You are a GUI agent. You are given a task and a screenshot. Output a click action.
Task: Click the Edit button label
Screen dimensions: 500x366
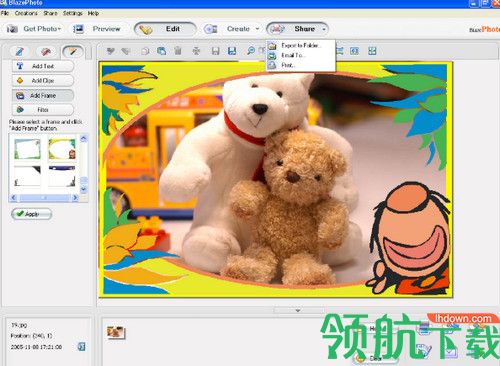[x=173, y=29]
